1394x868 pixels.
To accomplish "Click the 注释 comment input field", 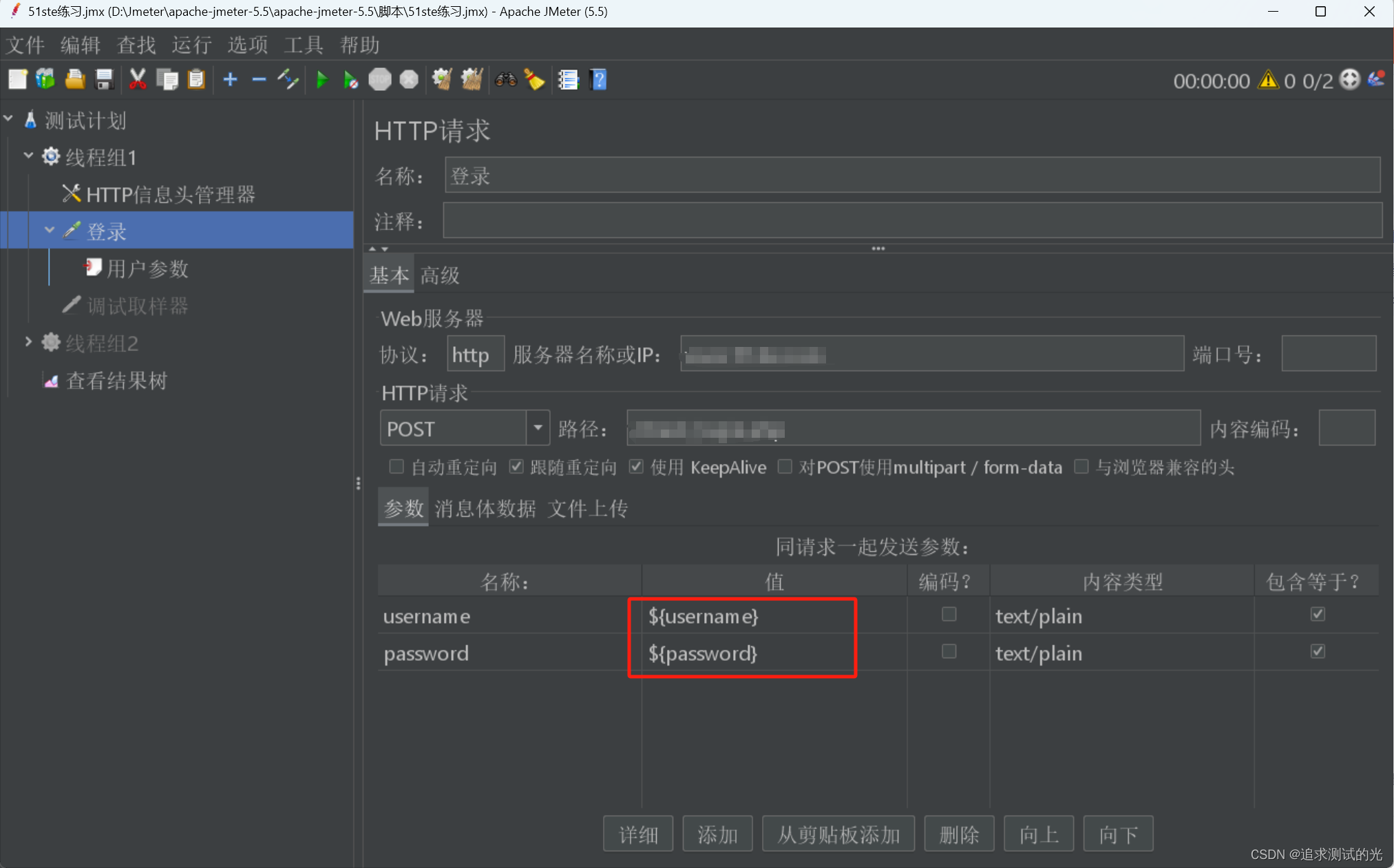I will point(912,221).
